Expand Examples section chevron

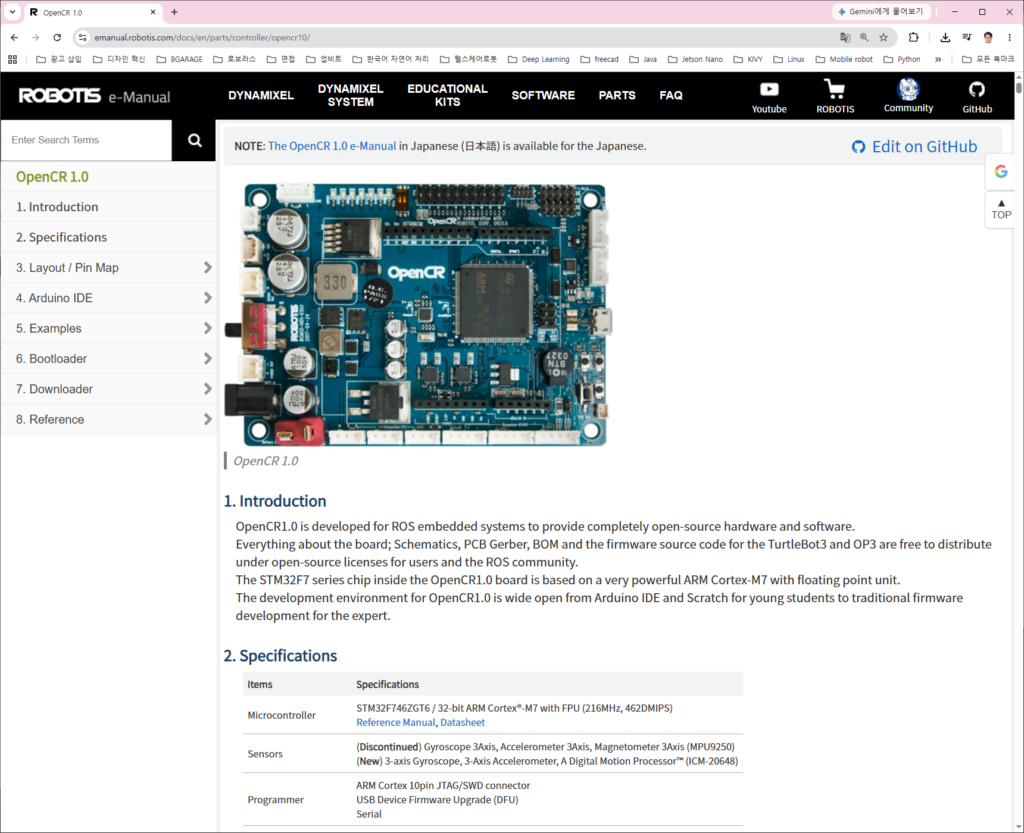tap(208, 328)
